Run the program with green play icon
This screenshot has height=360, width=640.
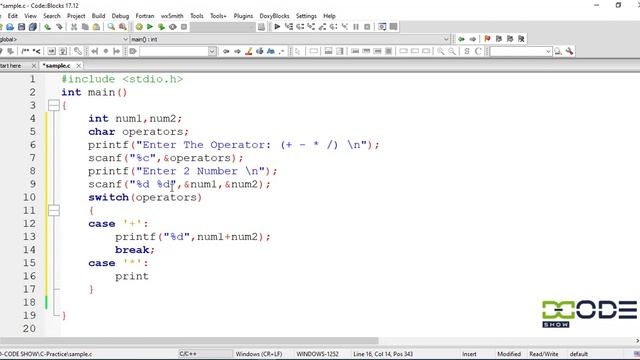point(150,27)
